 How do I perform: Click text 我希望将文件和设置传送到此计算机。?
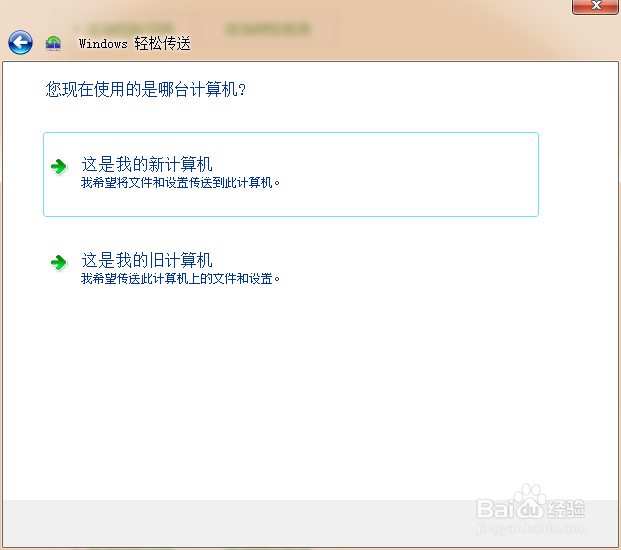coord(180,183)
